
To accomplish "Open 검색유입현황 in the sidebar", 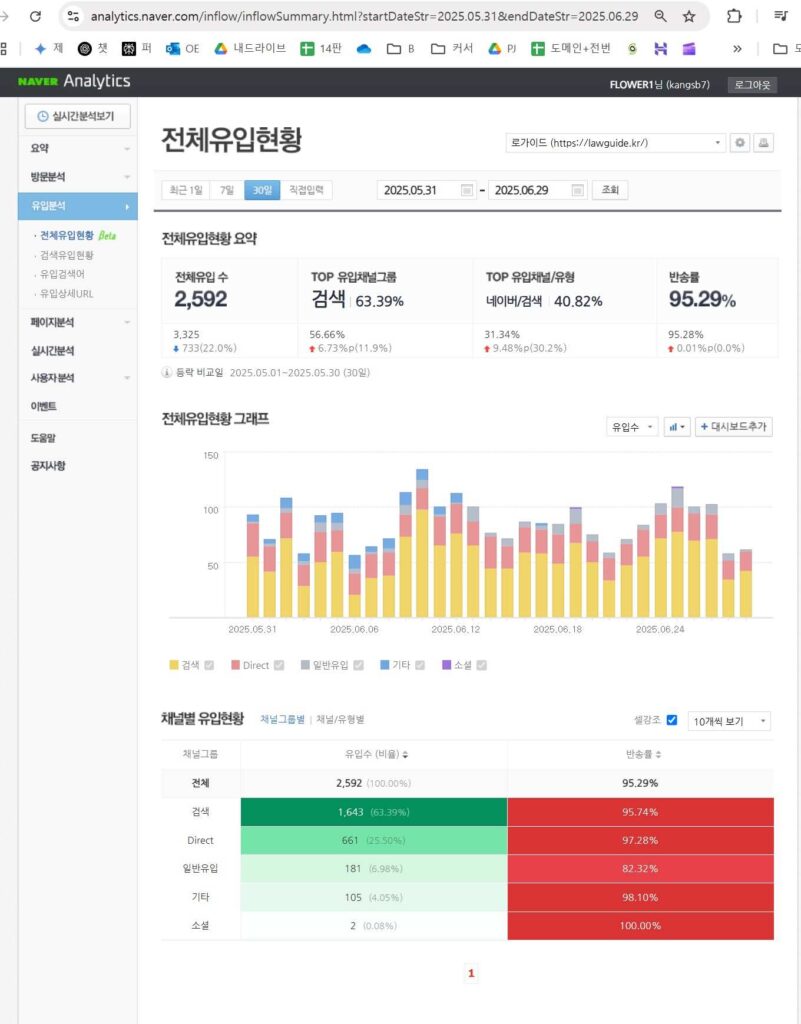I will 67,255.
